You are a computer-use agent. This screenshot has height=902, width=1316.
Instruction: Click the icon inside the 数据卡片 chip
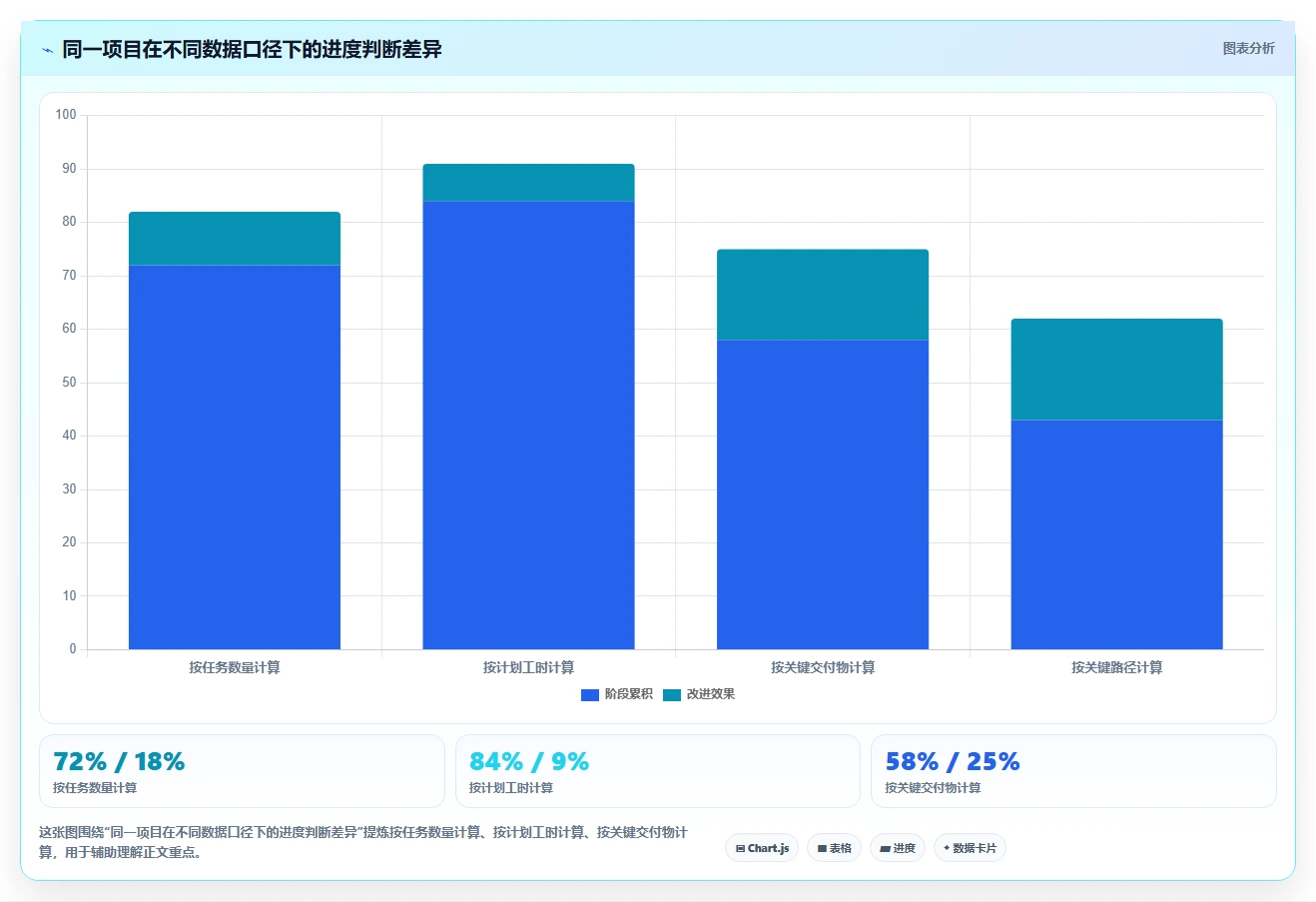[947, 848]
